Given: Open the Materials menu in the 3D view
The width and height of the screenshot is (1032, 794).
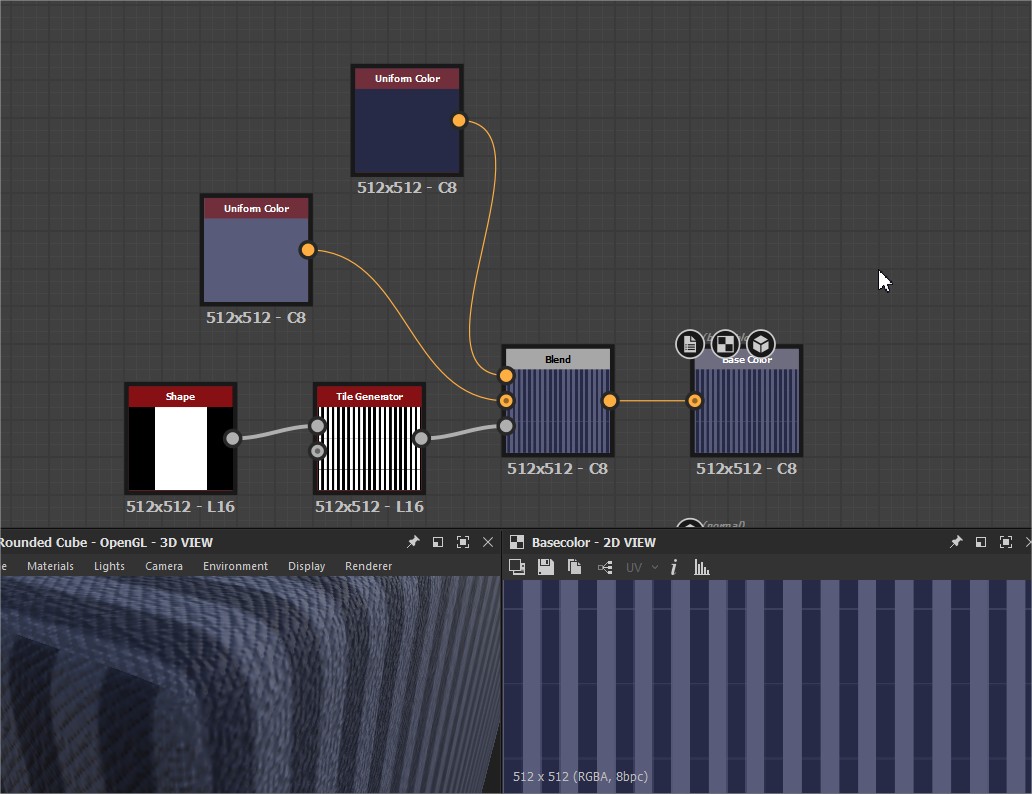Looking at the screenshot, I should [x=50, y=565].
